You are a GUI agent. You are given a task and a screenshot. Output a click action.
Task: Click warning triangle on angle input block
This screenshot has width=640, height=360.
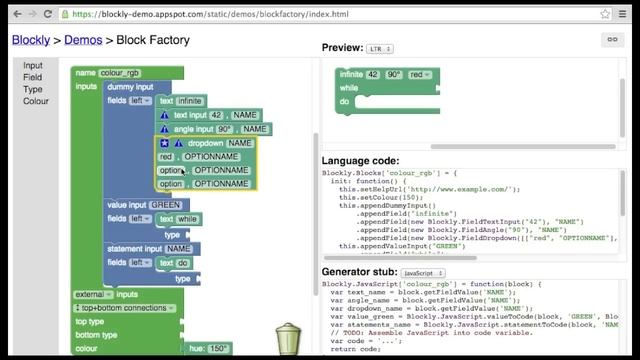coord(164,129)
